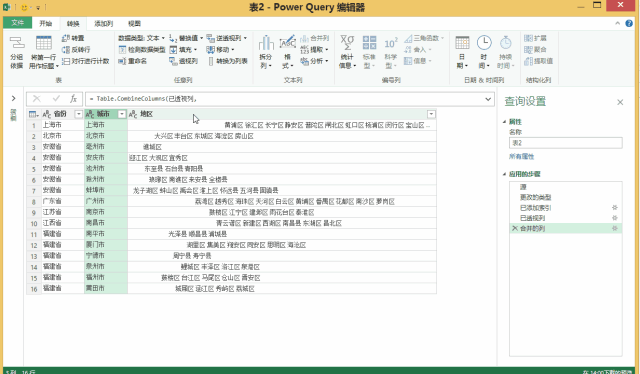The image size is (640, 374).
Task: Open the 城市 column filter dropdown
Action: point(122,114)
